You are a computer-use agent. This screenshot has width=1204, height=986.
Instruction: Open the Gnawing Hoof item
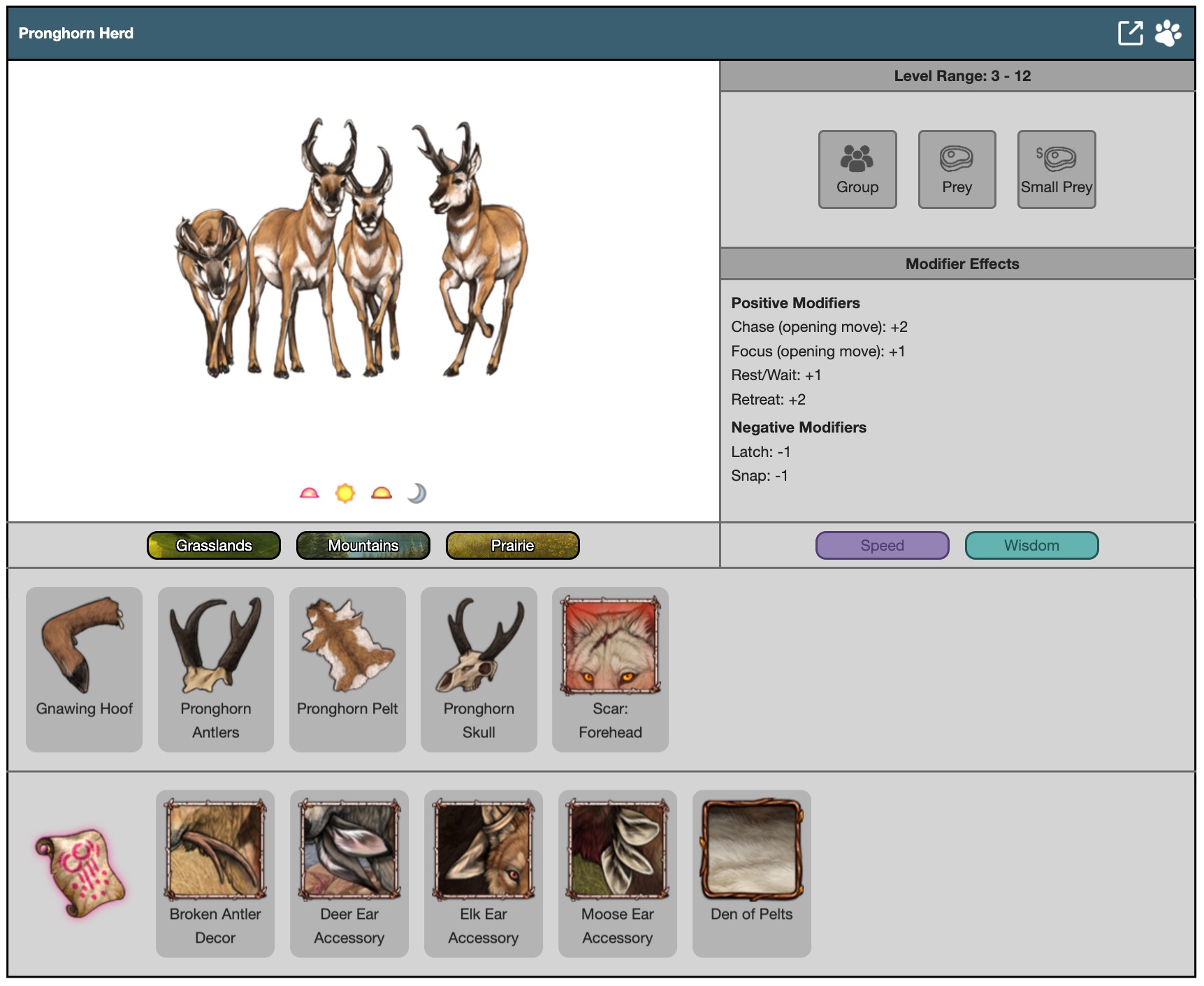click(x=85, y=669)
